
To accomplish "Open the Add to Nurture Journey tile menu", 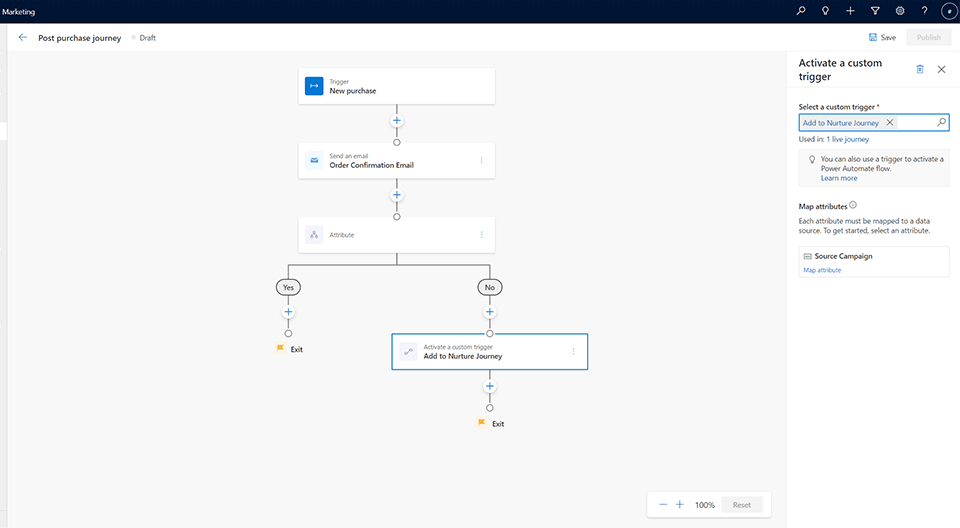I will tap(573, 351).
